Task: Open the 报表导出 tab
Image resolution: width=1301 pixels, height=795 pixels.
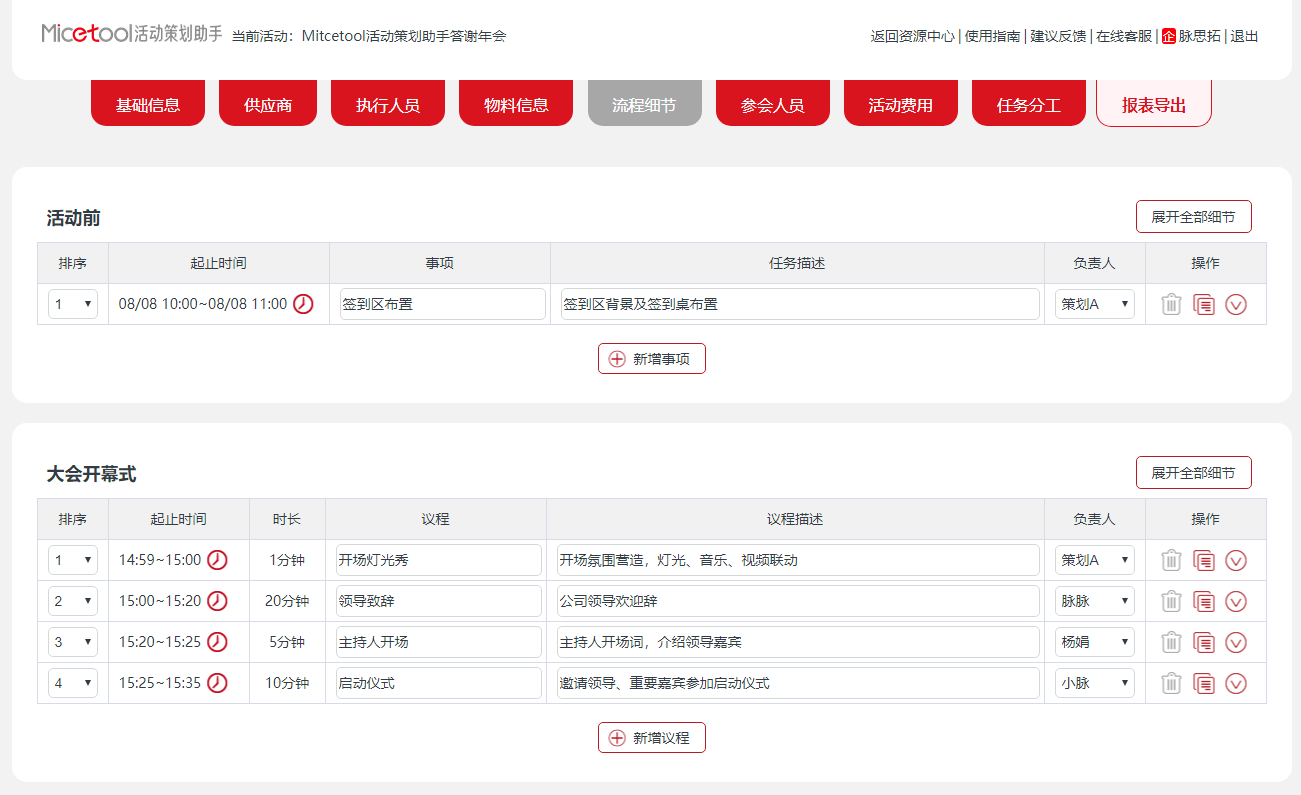Action: pos(1154,103)
